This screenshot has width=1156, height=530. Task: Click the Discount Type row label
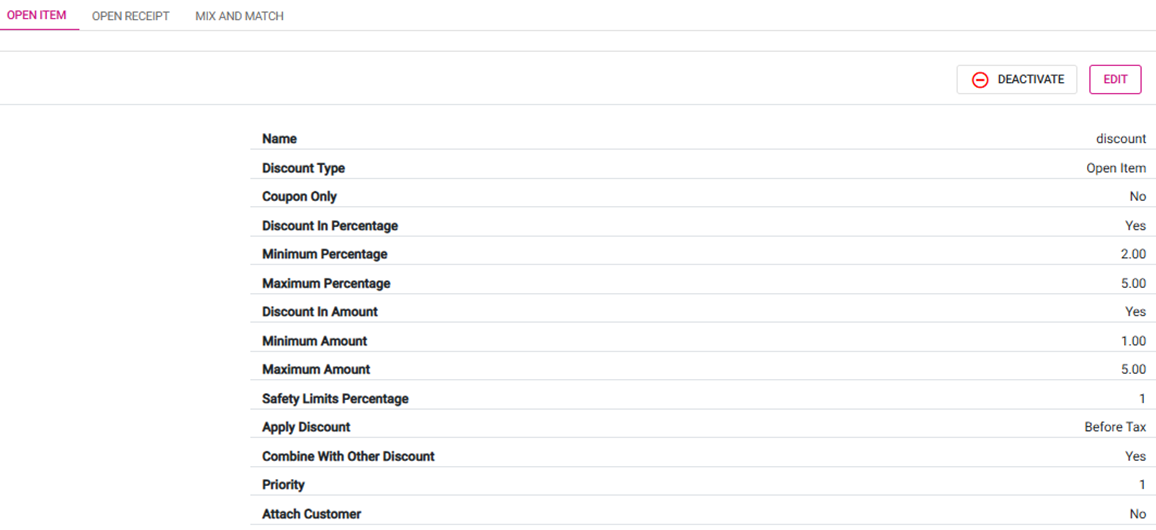pos(303,168)
